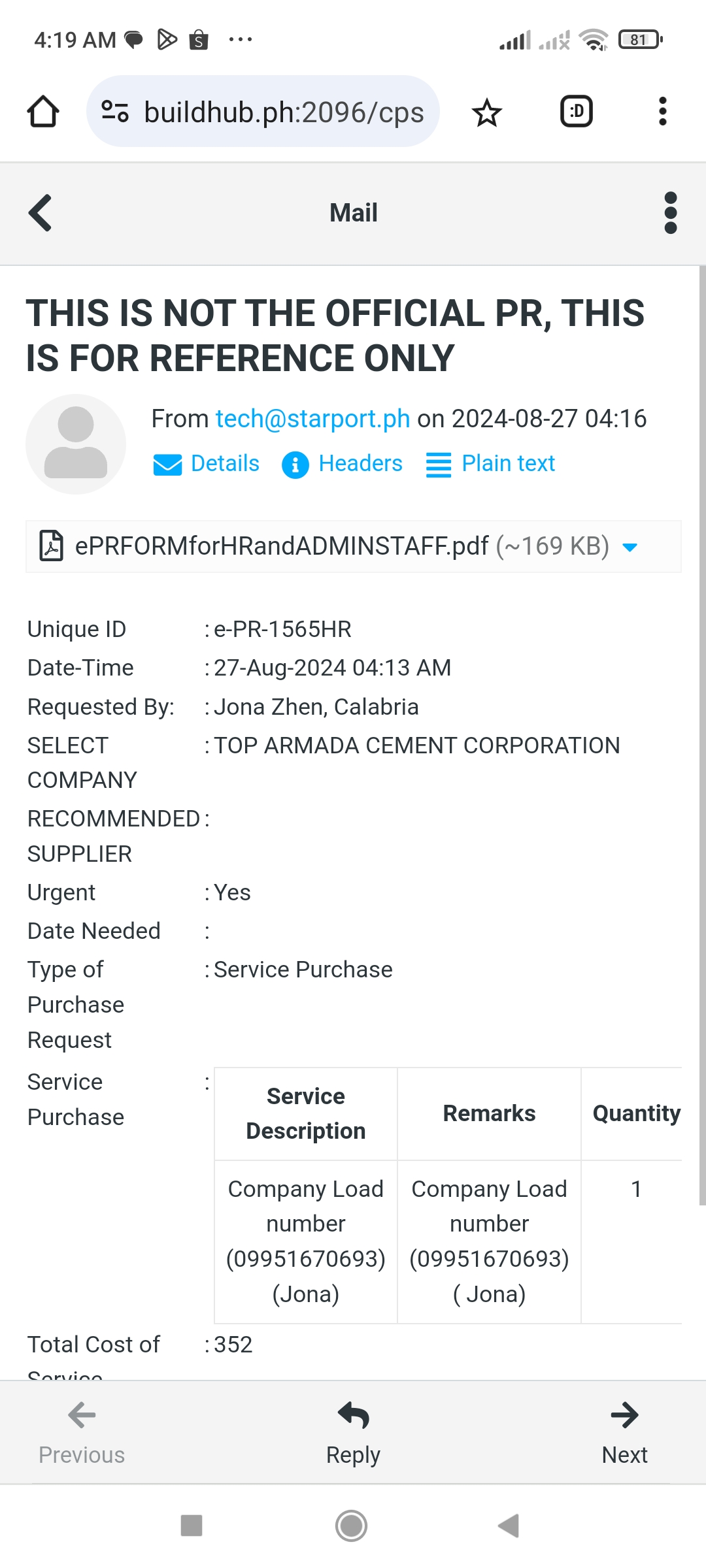Open the browser three-dot menu
Image resolution: width=706 pixels, height=1568 pixels.
662,112
